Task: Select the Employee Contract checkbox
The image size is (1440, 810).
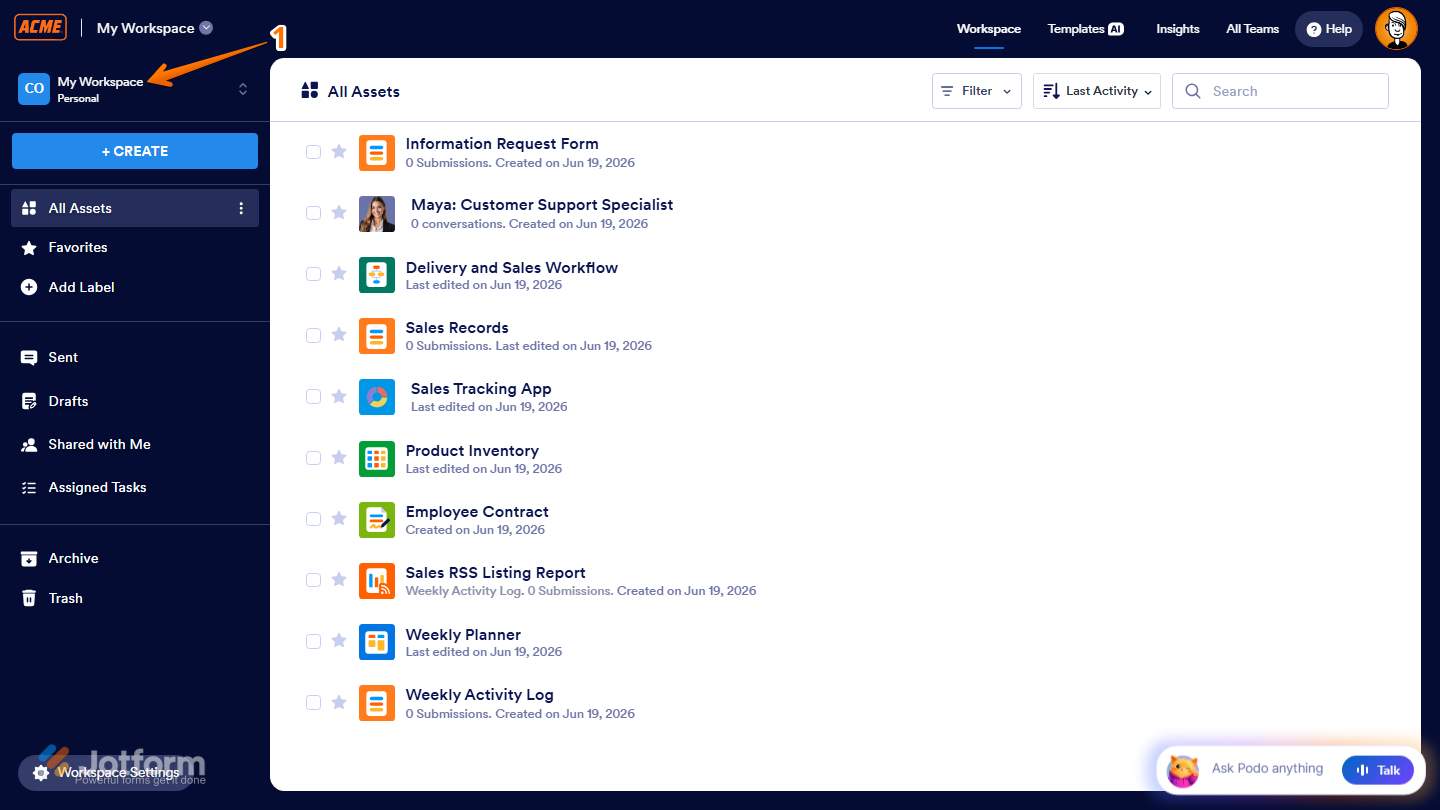Action: tap(313, 519)
